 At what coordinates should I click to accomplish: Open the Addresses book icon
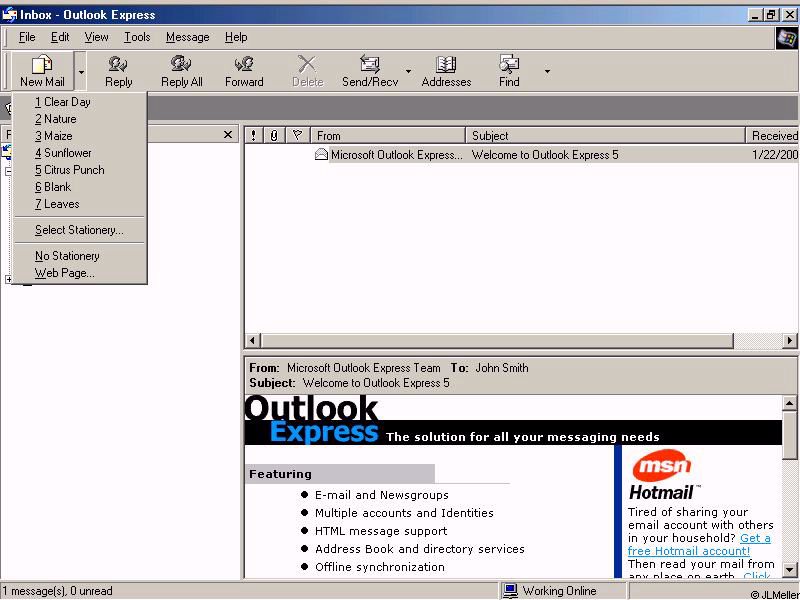coord(446,66)
